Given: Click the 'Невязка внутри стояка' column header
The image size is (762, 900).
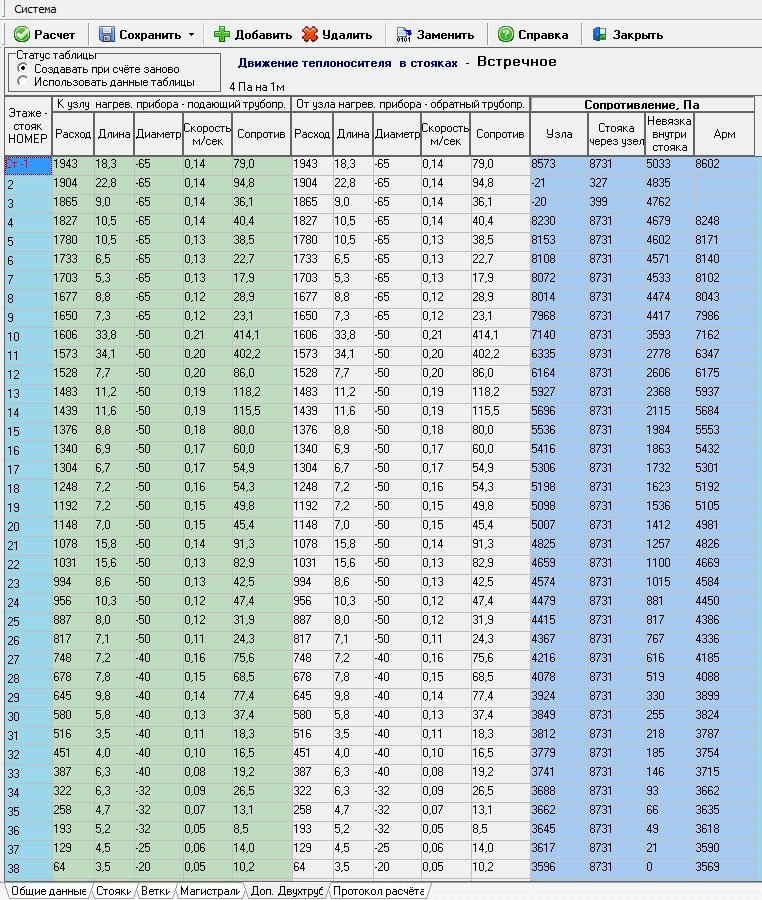Looking at the screenshot, I should point(670,133).
